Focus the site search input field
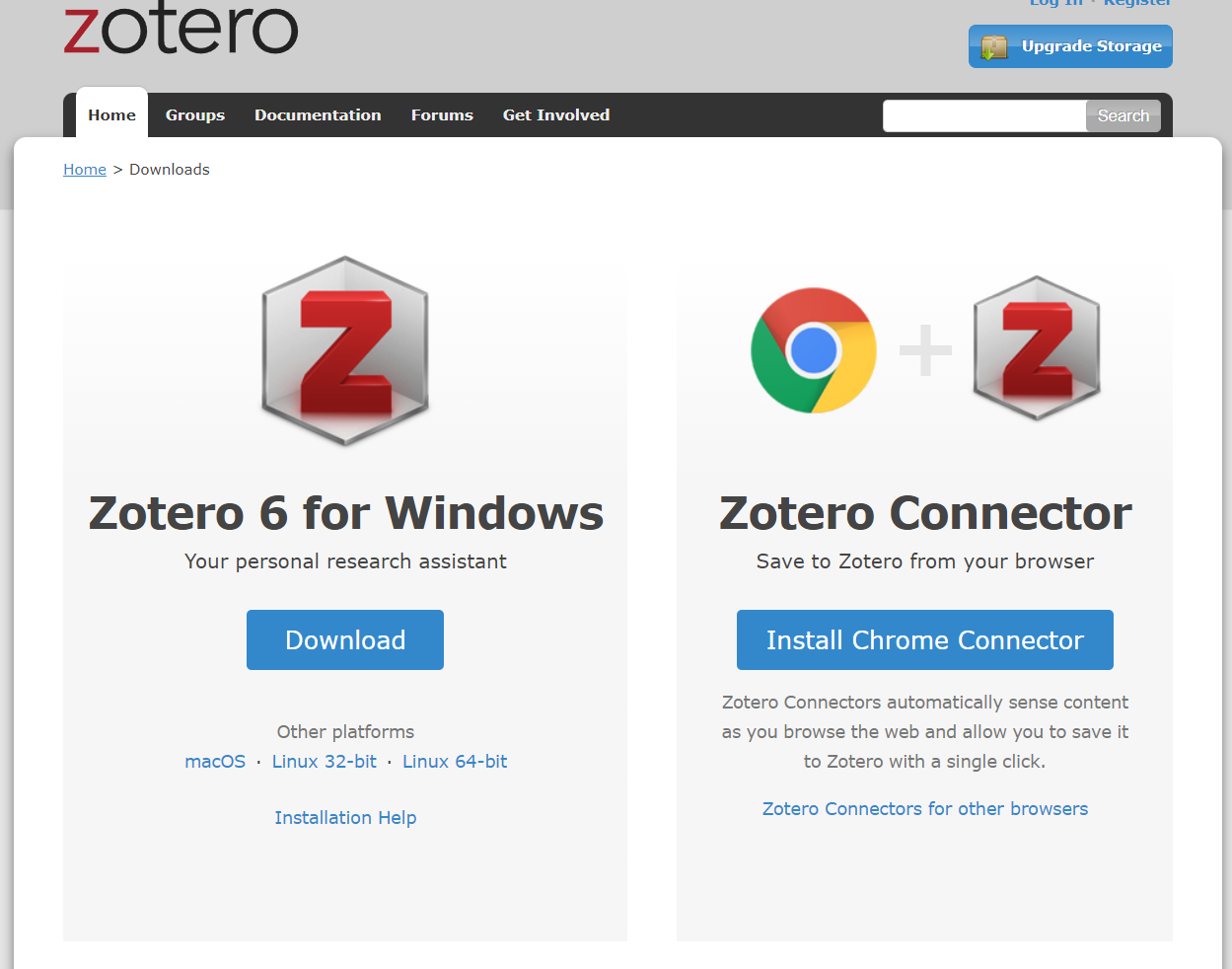Viewport: 1232px width, 969px height. (x=984, y=115)
